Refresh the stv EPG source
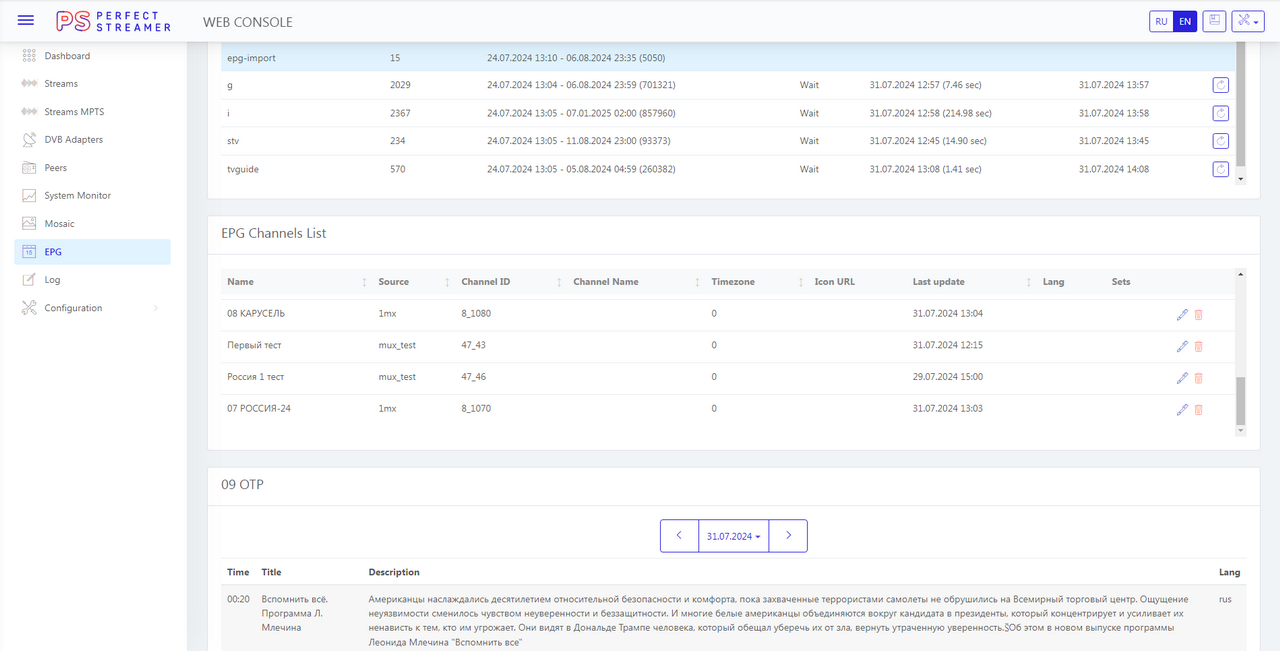Screen dimensions: 1280x651 [x=1220, y=141]
